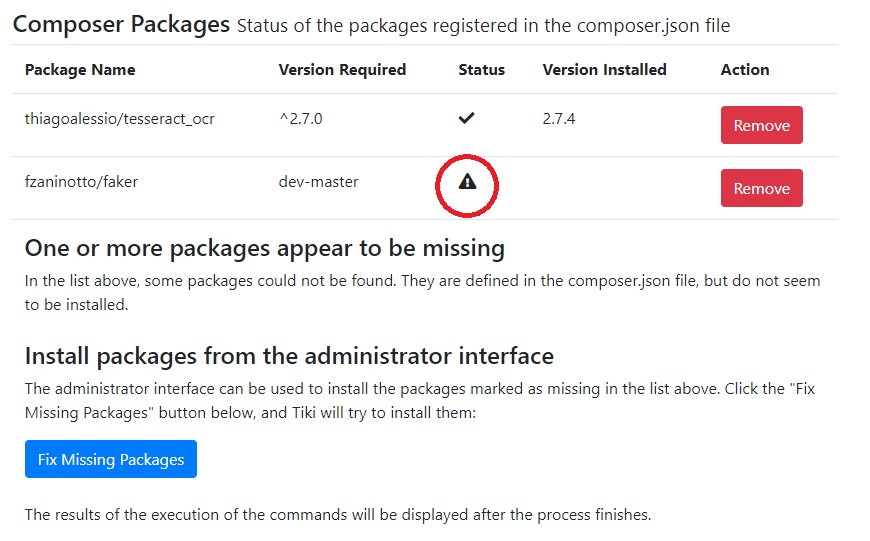The height and width of the screenshot is (541, 870).
Task: Remove the fzaninotto/faker package
Action: point(761,188)
